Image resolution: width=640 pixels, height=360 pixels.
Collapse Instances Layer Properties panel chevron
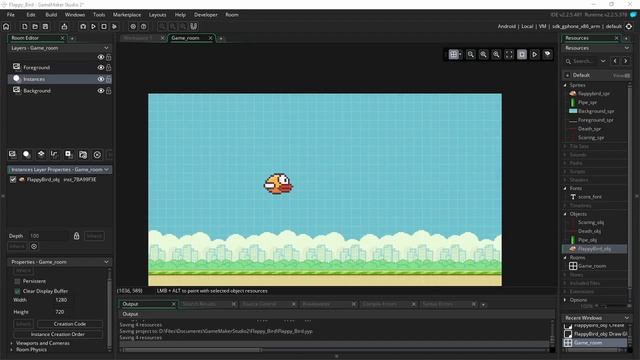click(106, 169)
